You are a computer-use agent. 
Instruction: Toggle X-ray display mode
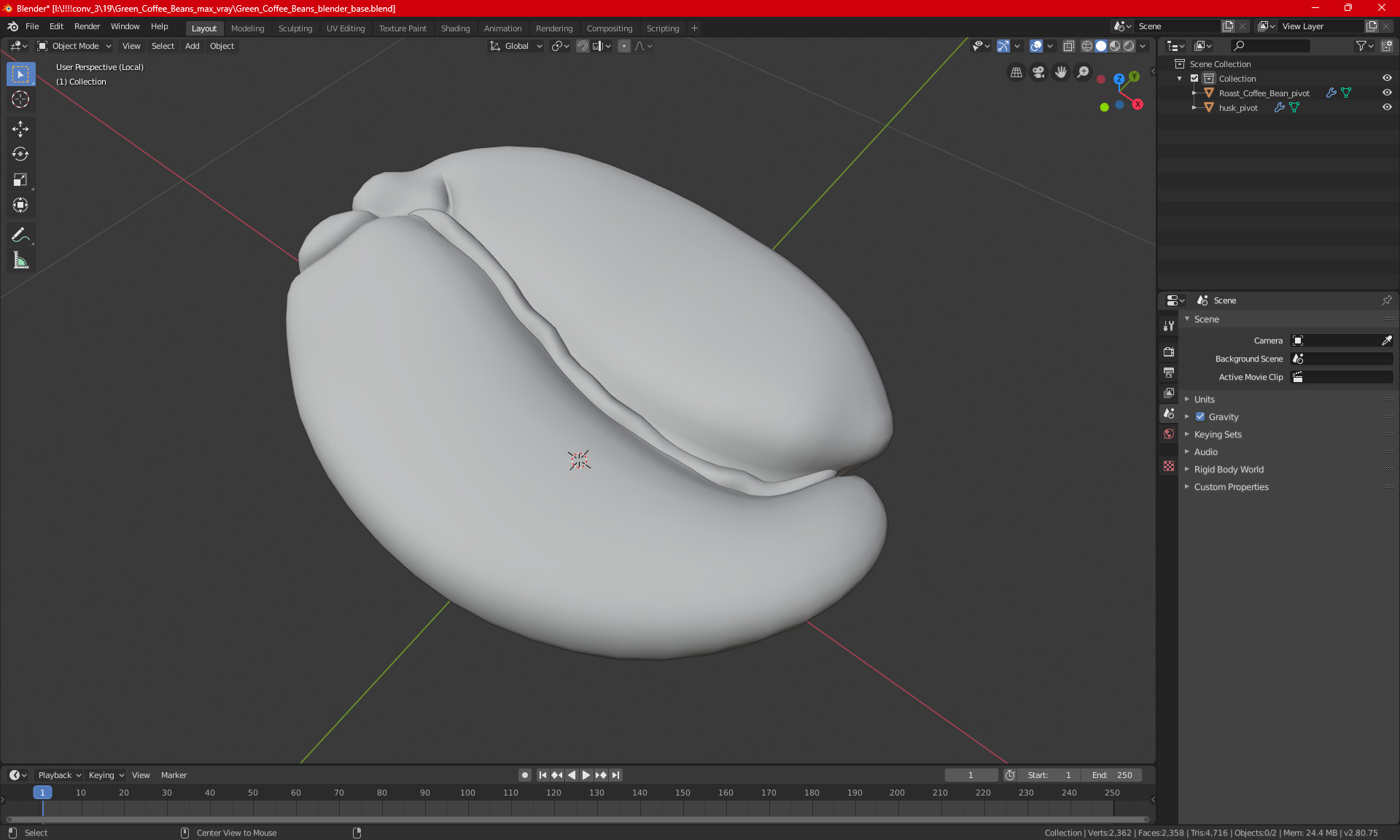(1068, 46)
